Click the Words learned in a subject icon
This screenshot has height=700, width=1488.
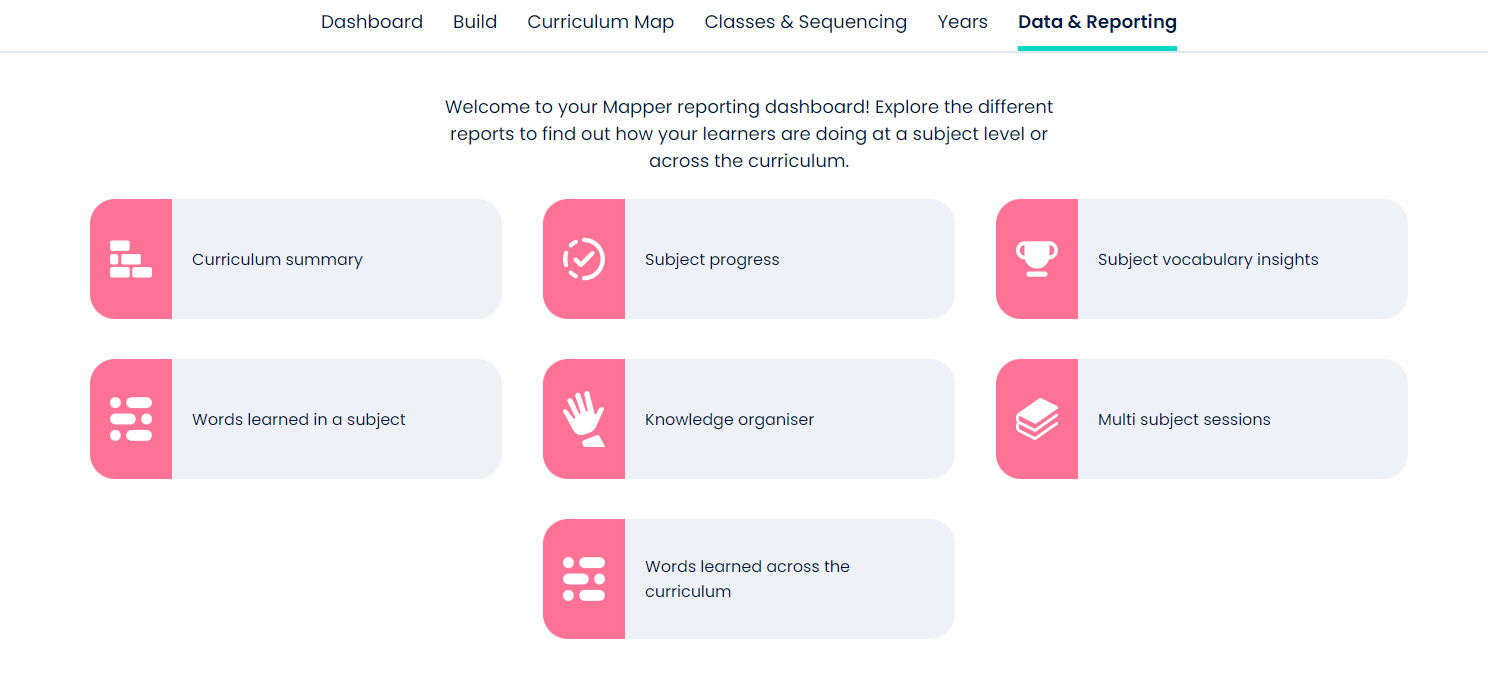click(x=131, y=419)
